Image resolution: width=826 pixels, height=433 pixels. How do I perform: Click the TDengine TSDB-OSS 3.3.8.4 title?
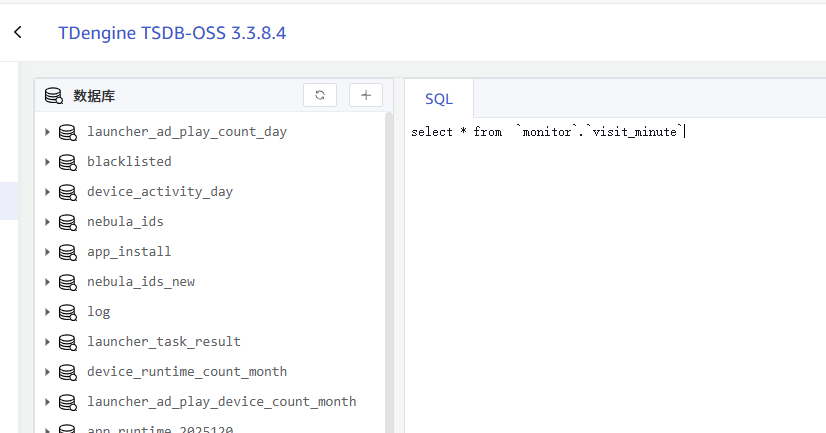(172, 33)
